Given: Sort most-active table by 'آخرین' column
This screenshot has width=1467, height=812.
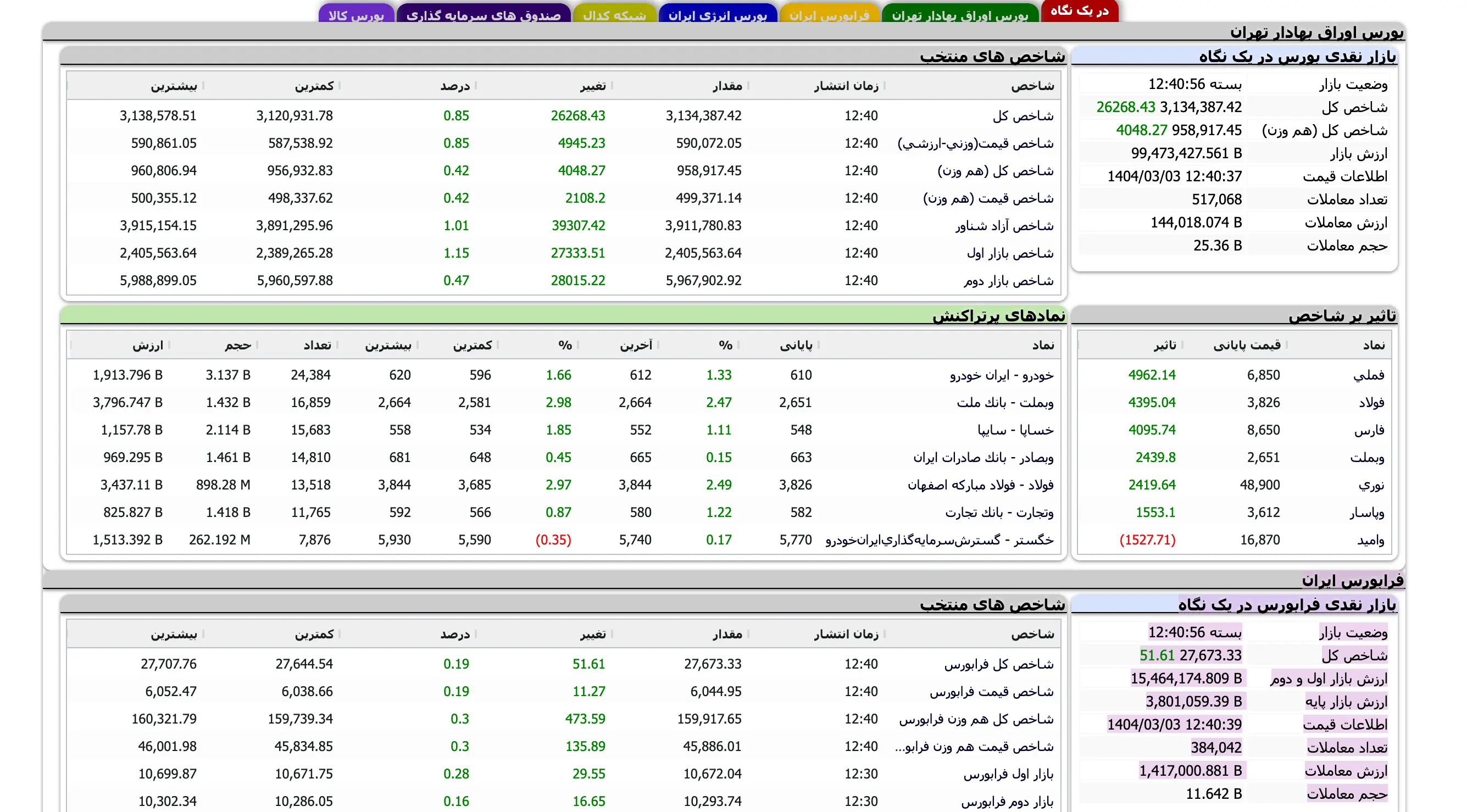Looking at the screenshot, I should pyautogui.click(x=636, y=344).
